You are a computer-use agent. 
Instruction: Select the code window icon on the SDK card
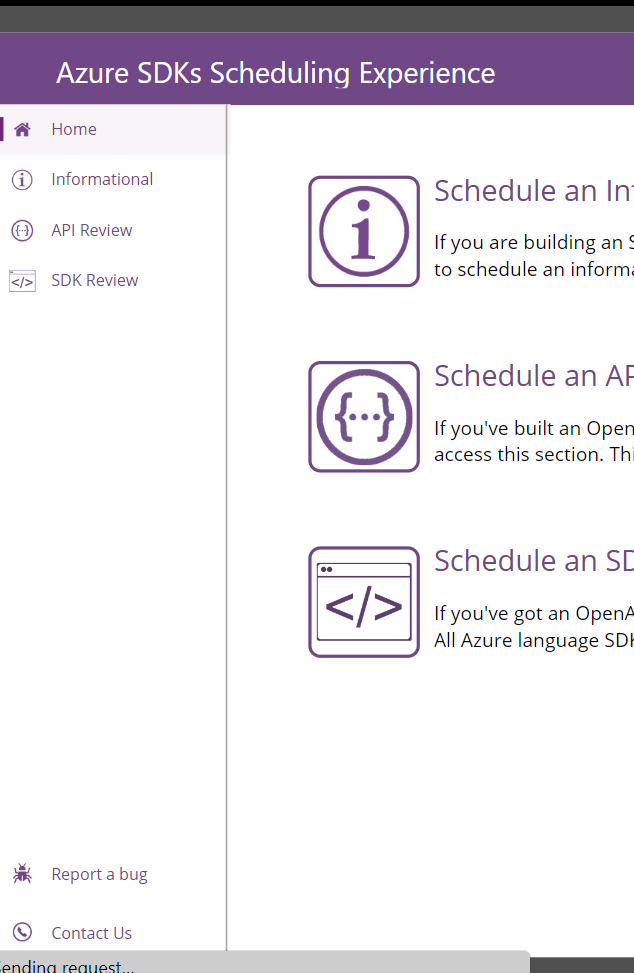363,601
